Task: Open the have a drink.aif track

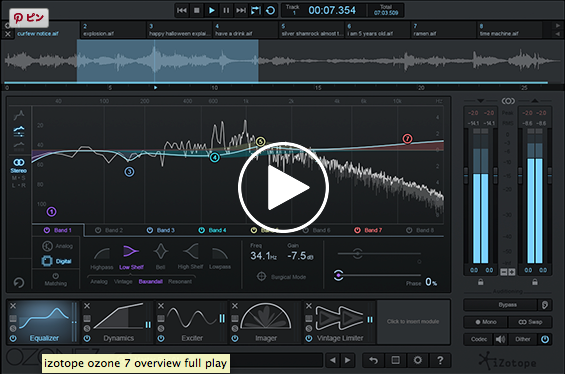Action: [x=245, y=30]
